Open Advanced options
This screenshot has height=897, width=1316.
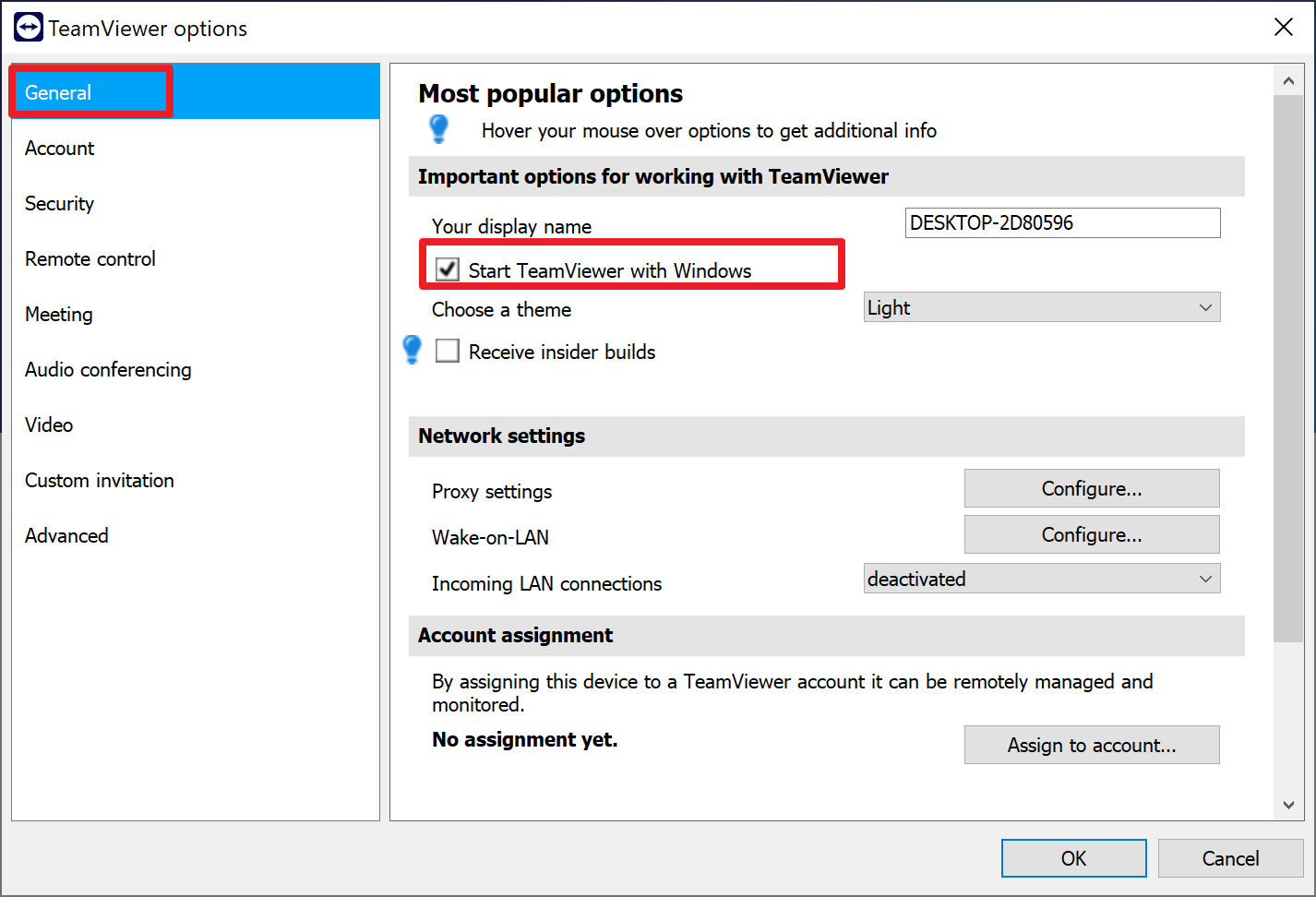tap(196, 535)
